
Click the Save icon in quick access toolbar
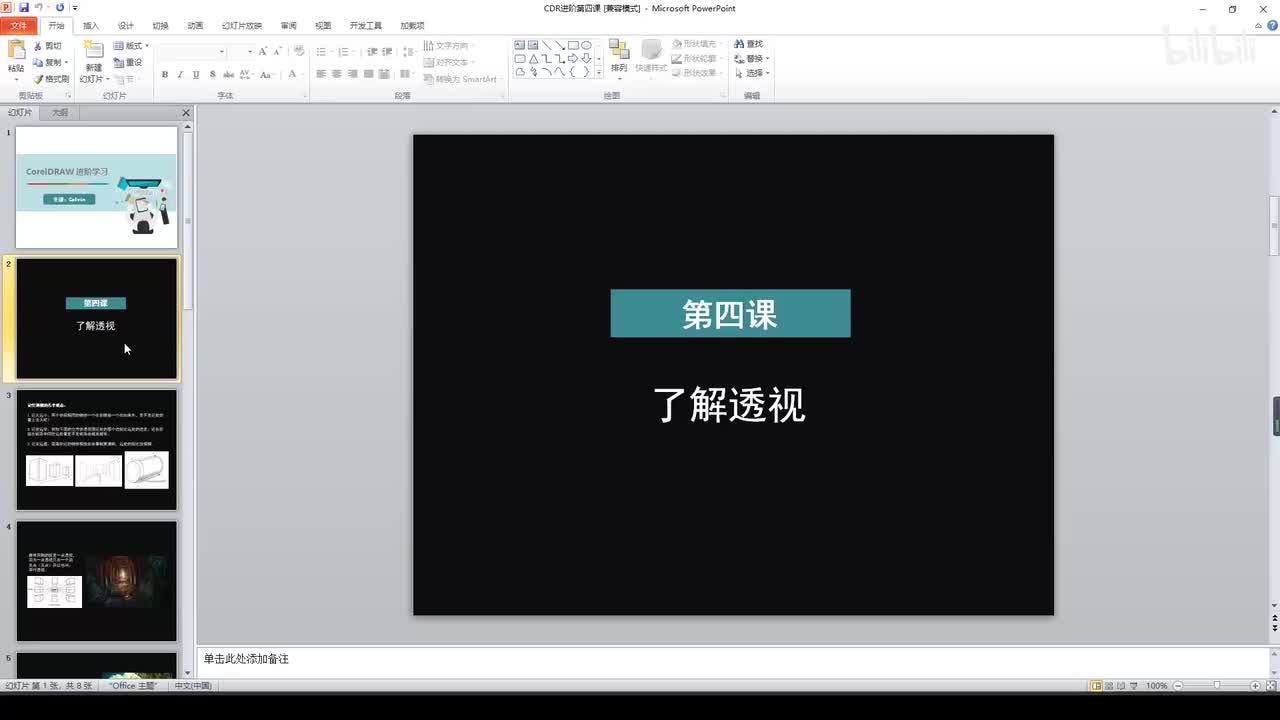click(23, 7)
